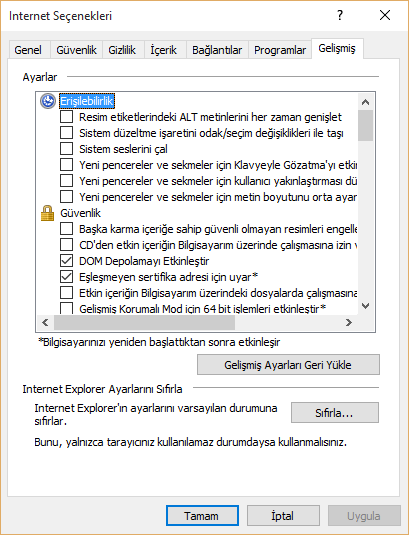Select the Gelişmiş tab

(x=337, y=48)
